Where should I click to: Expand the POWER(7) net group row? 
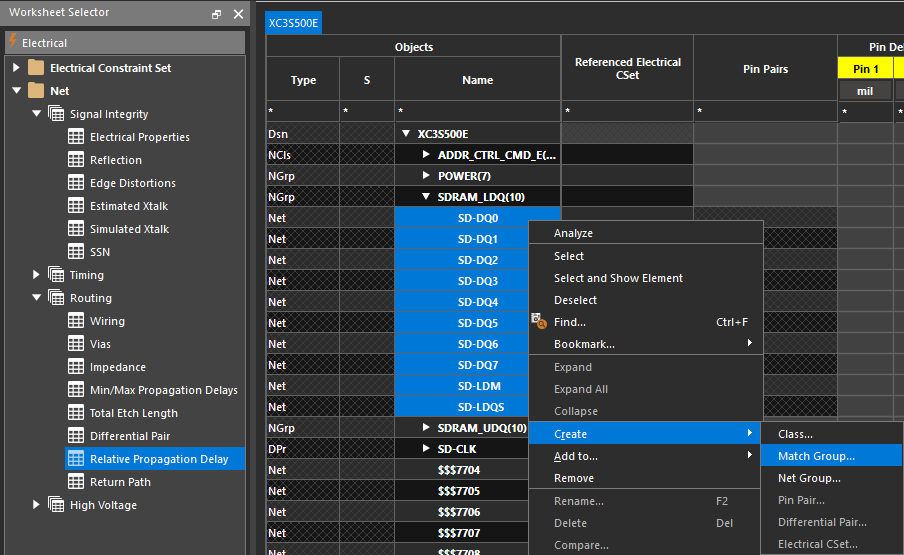(426, 176)
